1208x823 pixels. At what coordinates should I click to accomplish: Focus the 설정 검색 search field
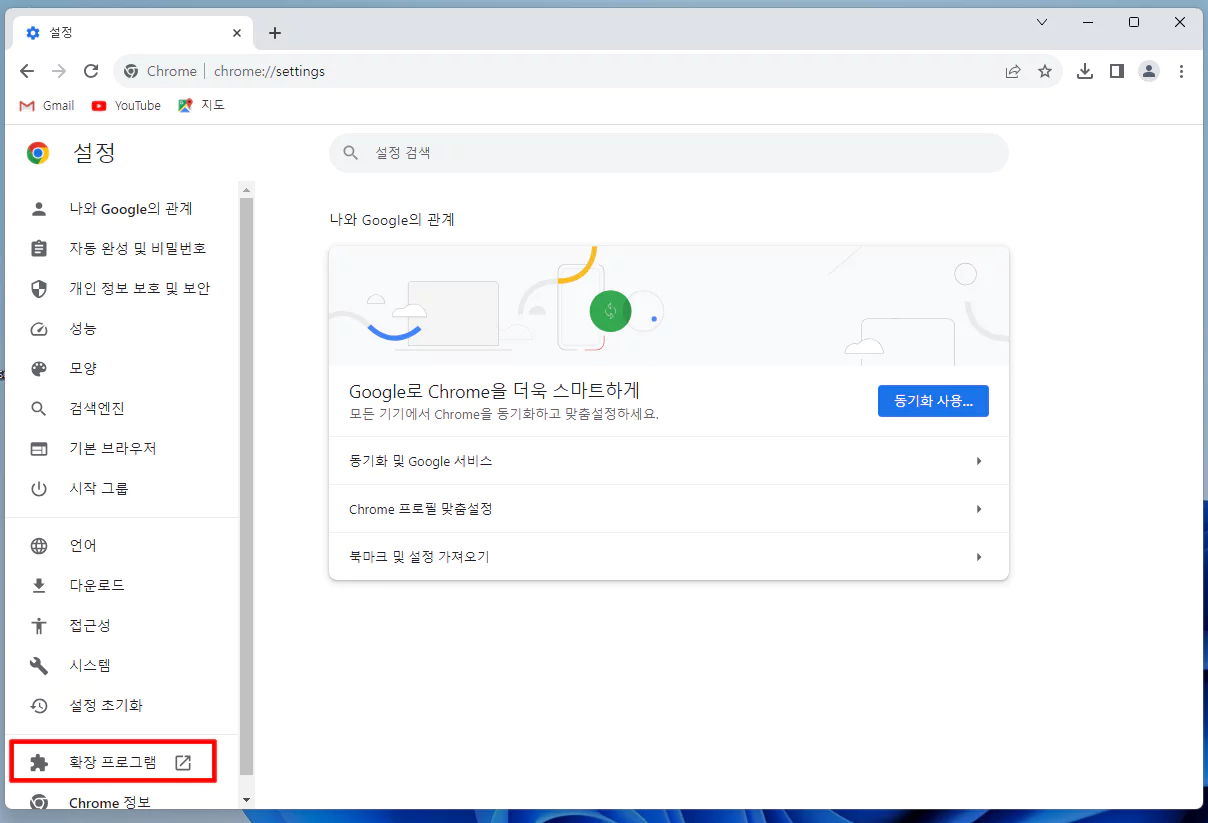click(669, 153)
